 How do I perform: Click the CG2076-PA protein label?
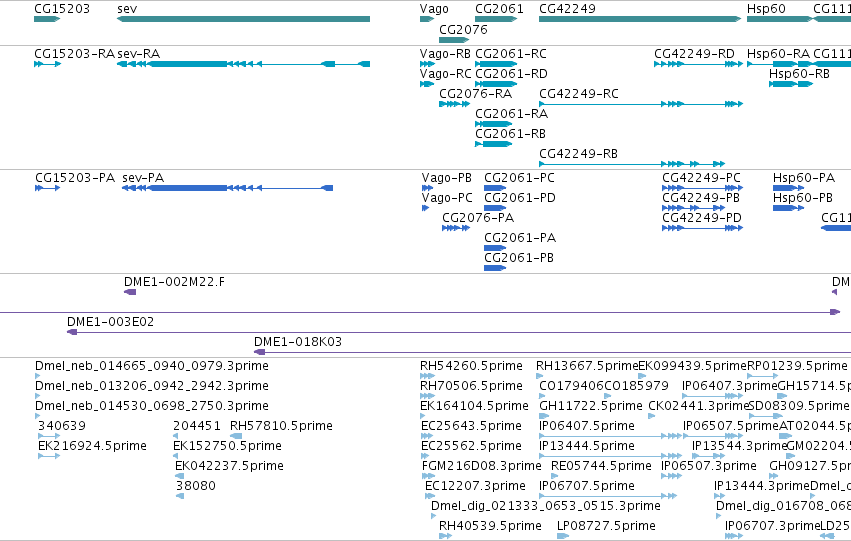(x=478, y=218)
